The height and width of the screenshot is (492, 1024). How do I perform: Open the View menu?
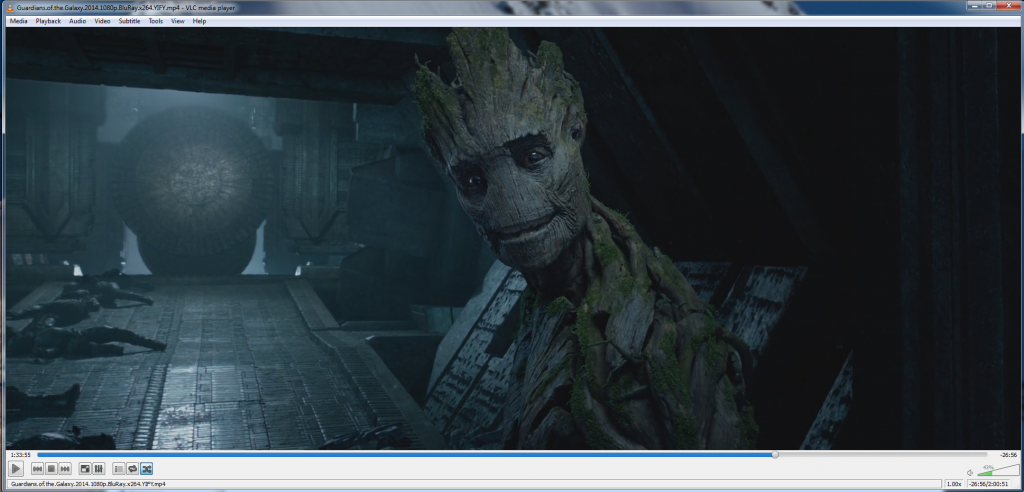click(178, 21)
